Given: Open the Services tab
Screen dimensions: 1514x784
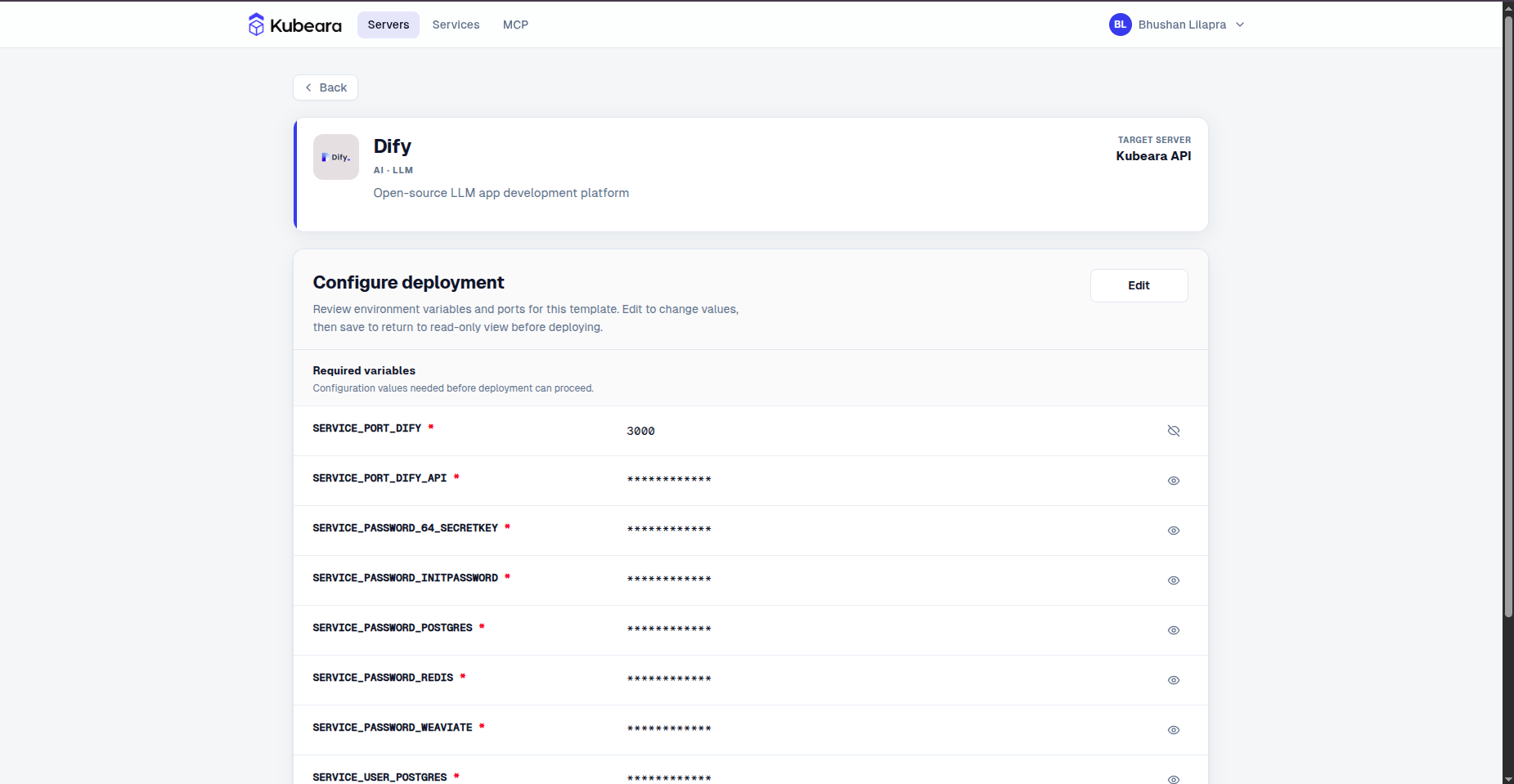Looking at the screenshot, I should tap(456, 25).
